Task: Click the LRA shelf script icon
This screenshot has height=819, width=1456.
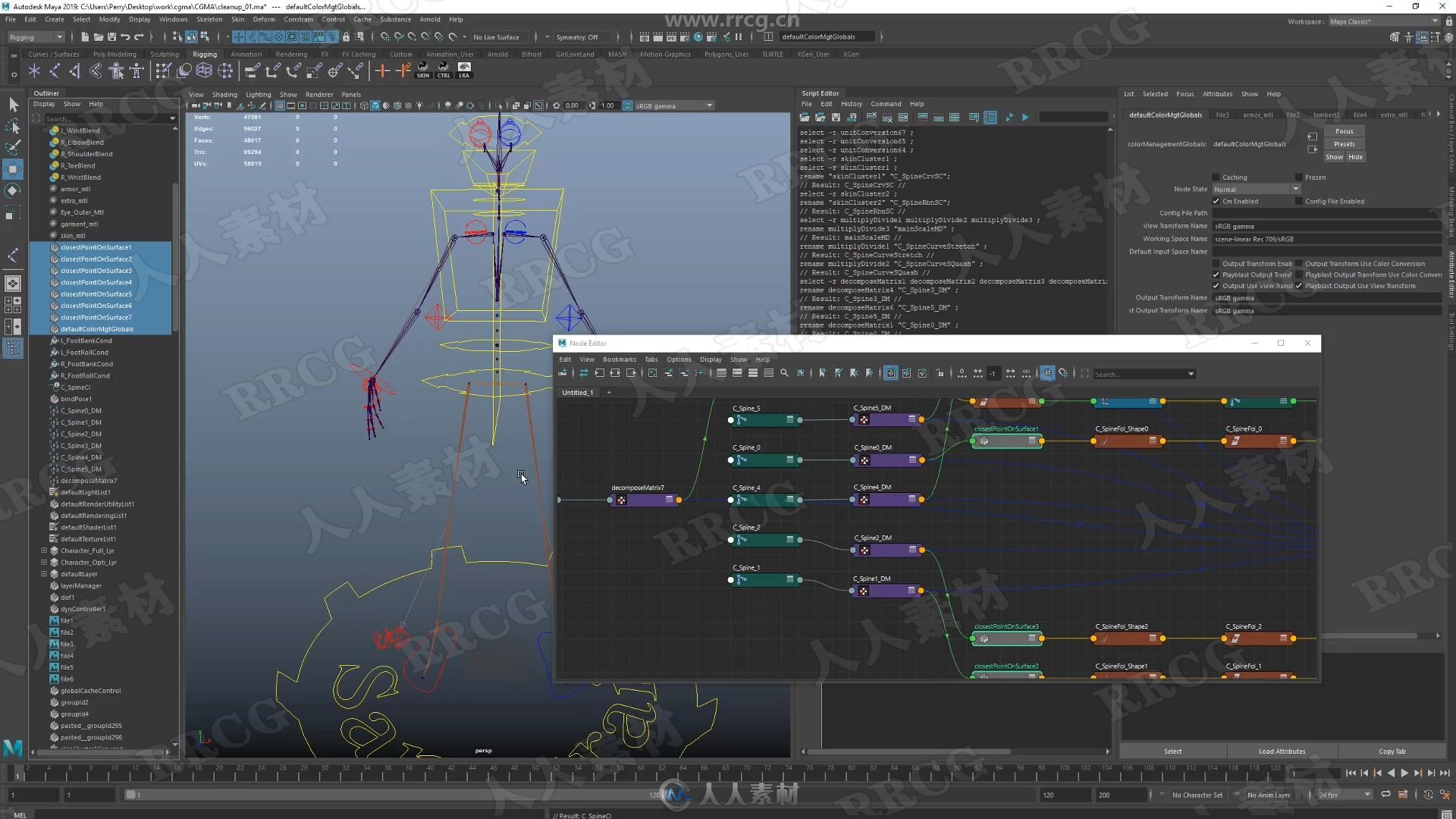Action: point(464,70)
